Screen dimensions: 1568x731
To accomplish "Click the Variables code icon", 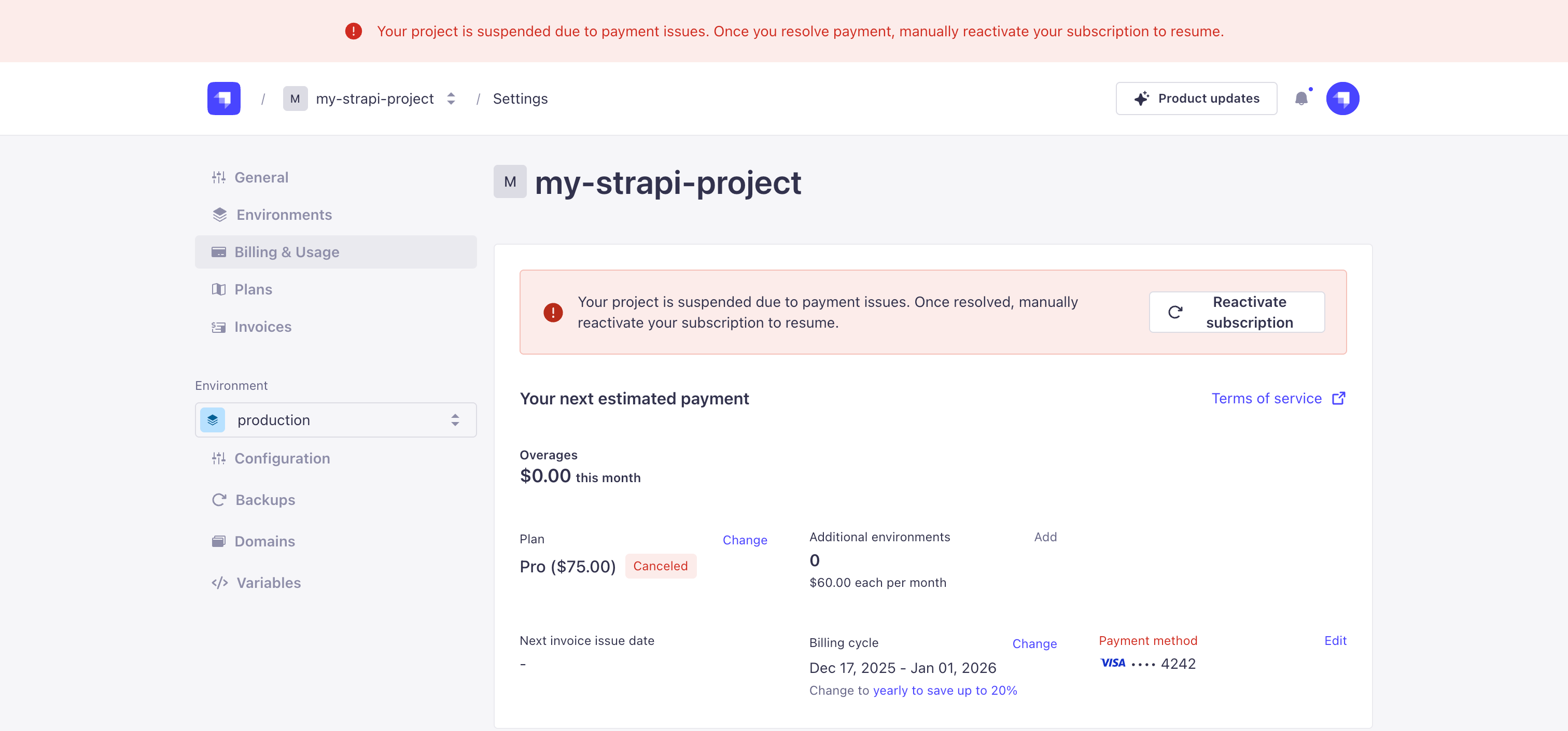I will click(220, 583).
